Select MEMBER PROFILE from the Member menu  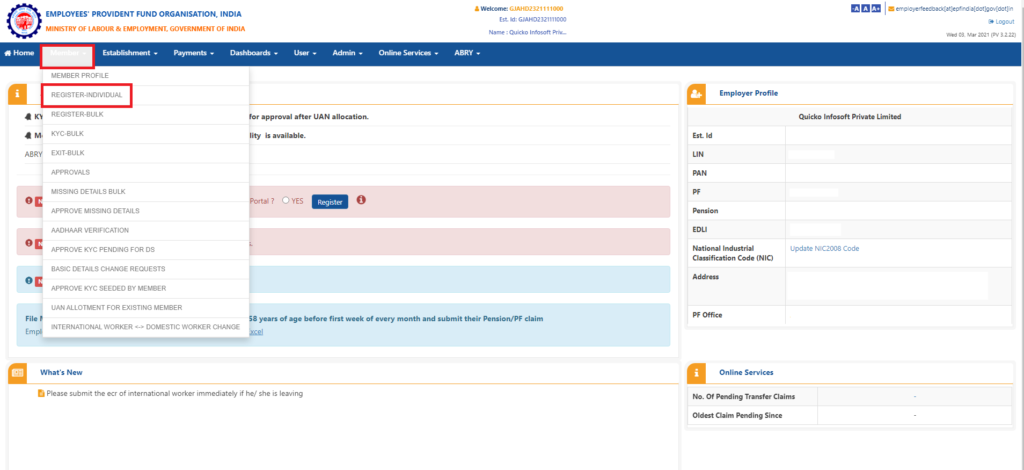click(146, 76)
